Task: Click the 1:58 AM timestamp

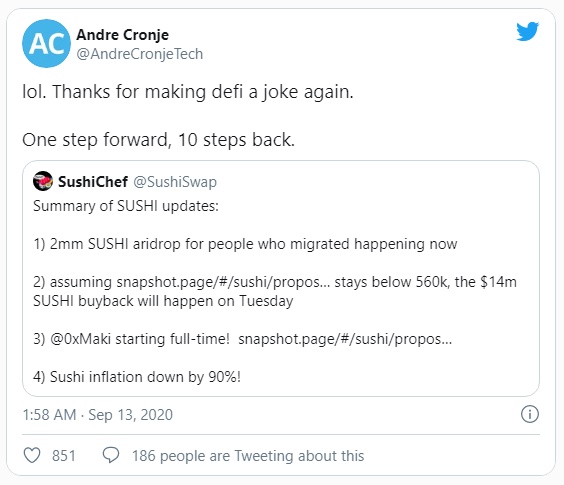Action: 49,414
